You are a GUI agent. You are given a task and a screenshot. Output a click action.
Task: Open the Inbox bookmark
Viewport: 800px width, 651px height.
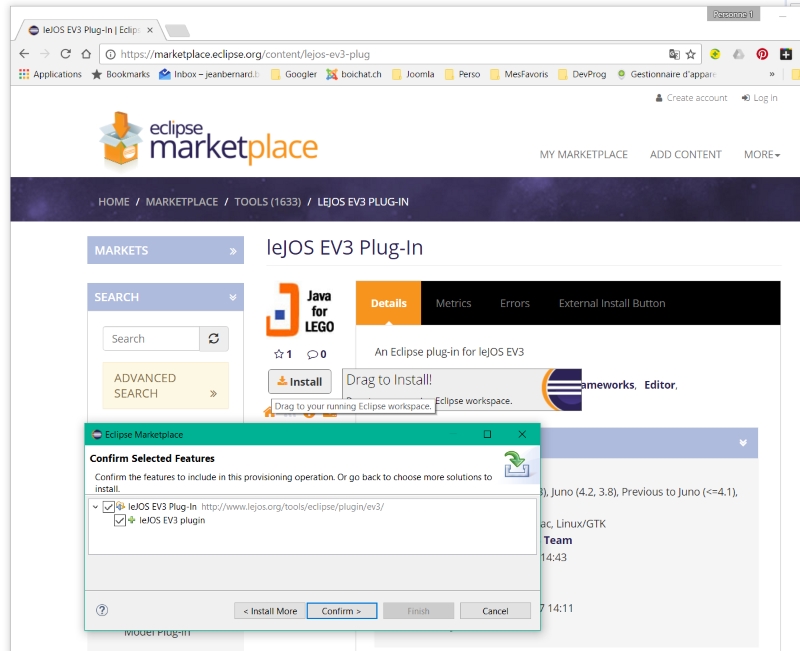click(209, 74)
